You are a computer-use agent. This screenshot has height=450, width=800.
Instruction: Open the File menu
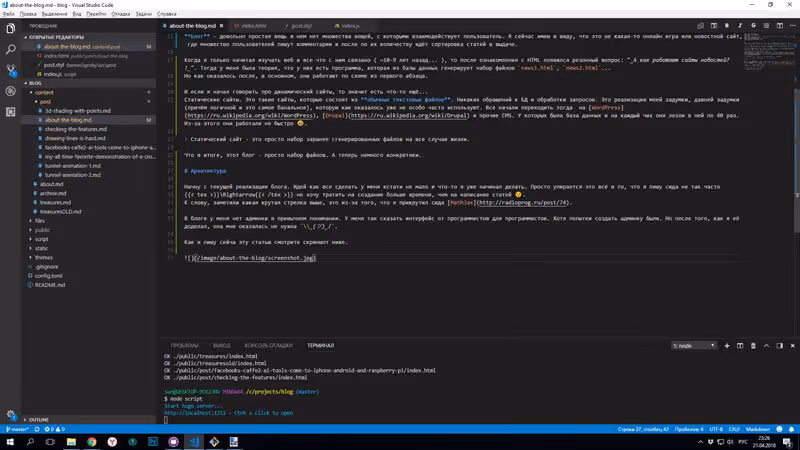coord(9,14)
